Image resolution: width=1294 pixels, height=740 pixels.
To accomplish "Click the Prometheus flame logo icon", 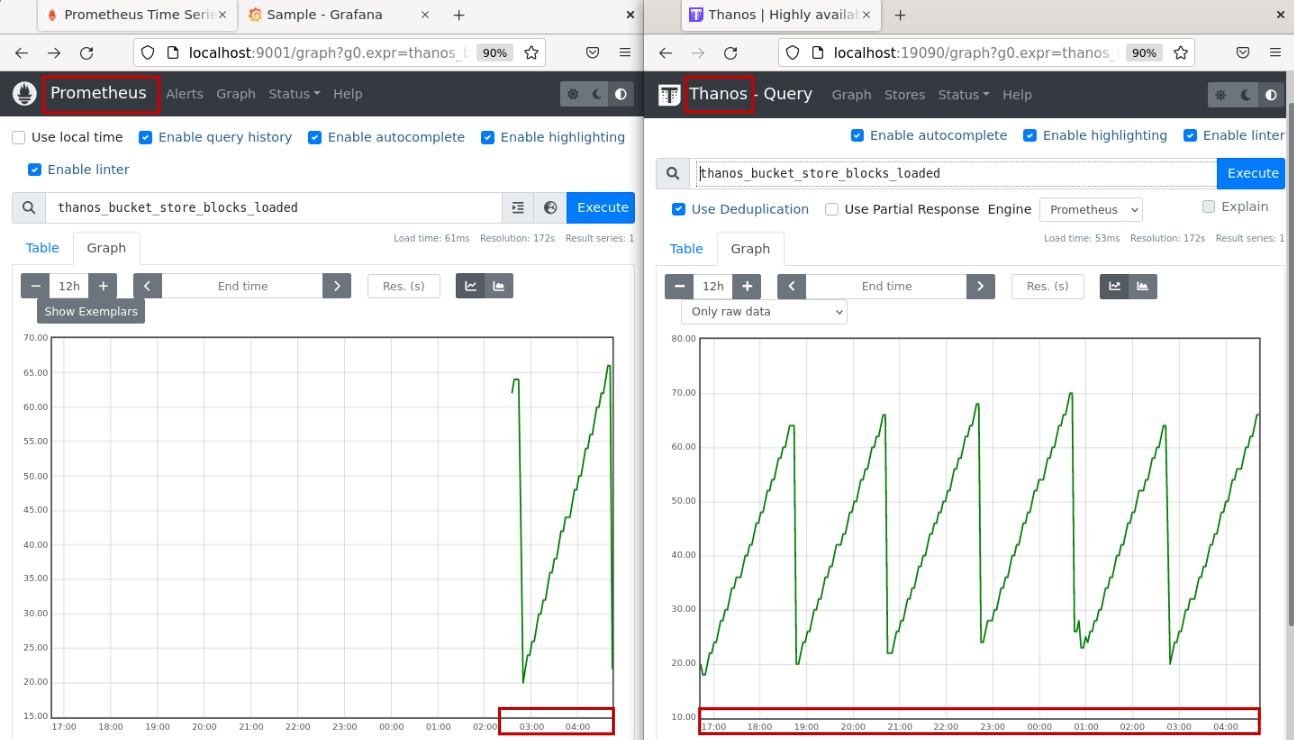I will pyautogui.click(x=24, y=94).
